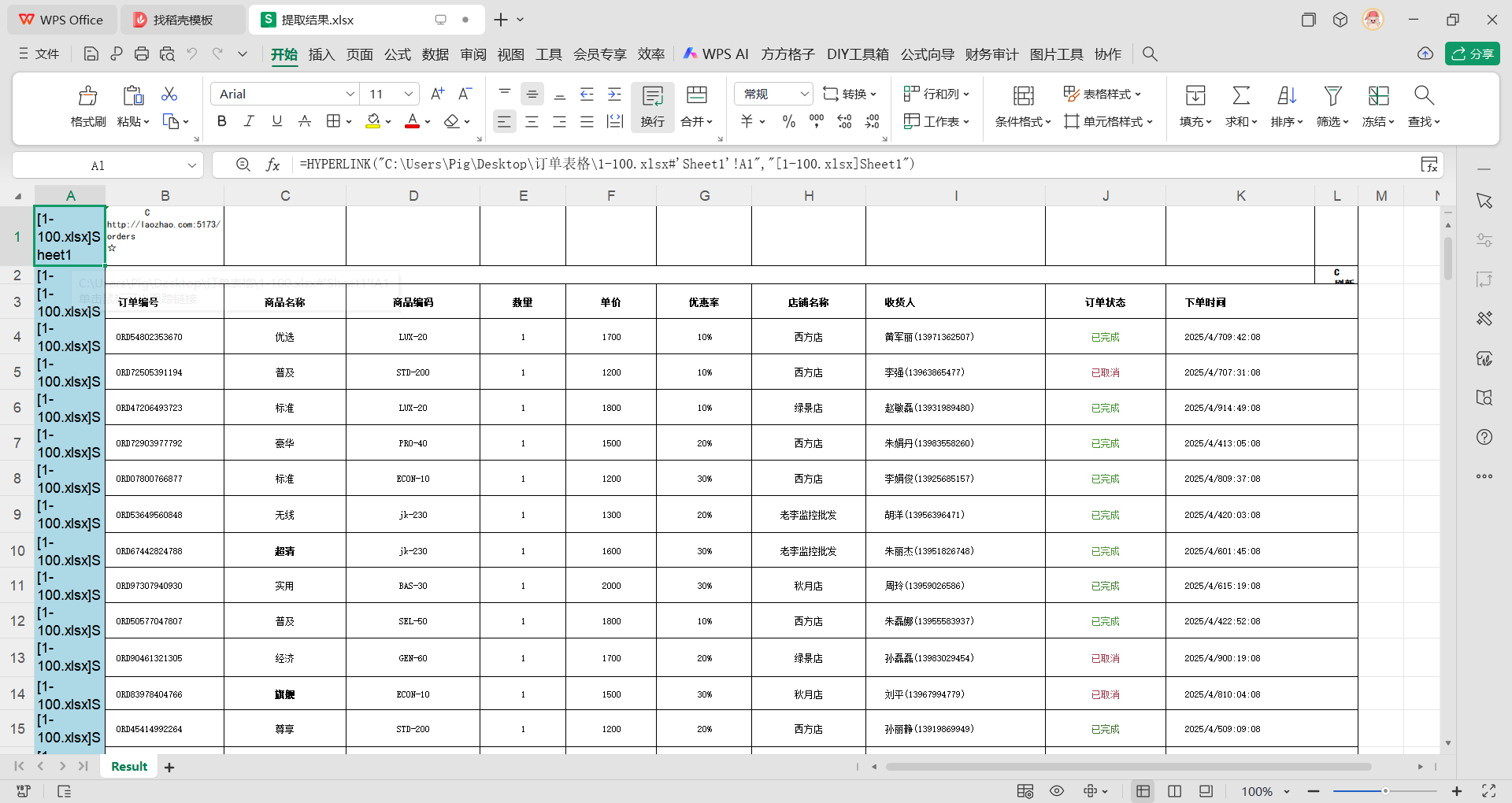Click the red font color swatch
Screen dimensions: 1512x803
click(x=412, y=121)
